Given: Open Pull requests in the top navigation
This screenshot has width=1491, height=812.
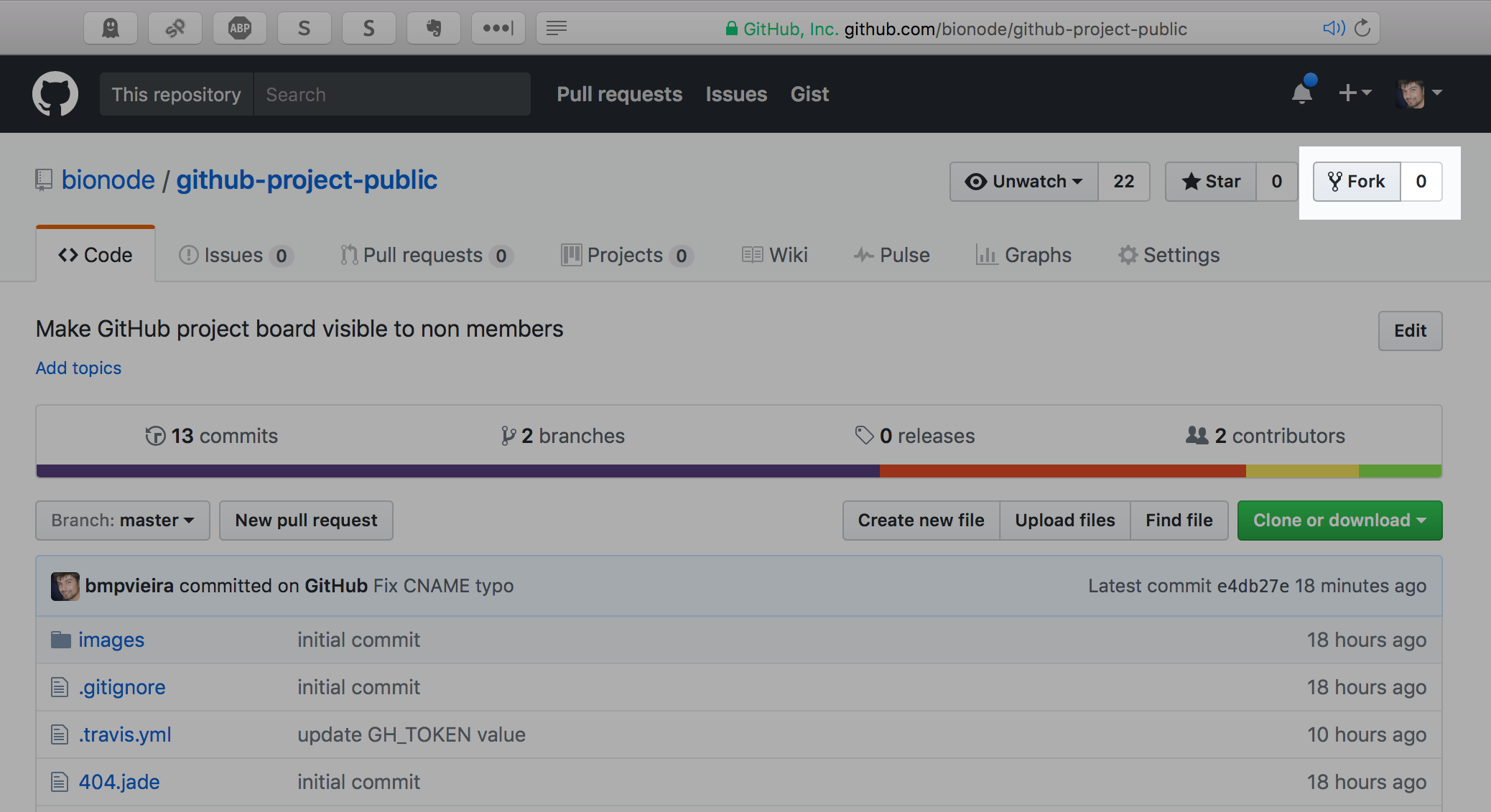Looking at the screenshot, I should tap(619, 94).
